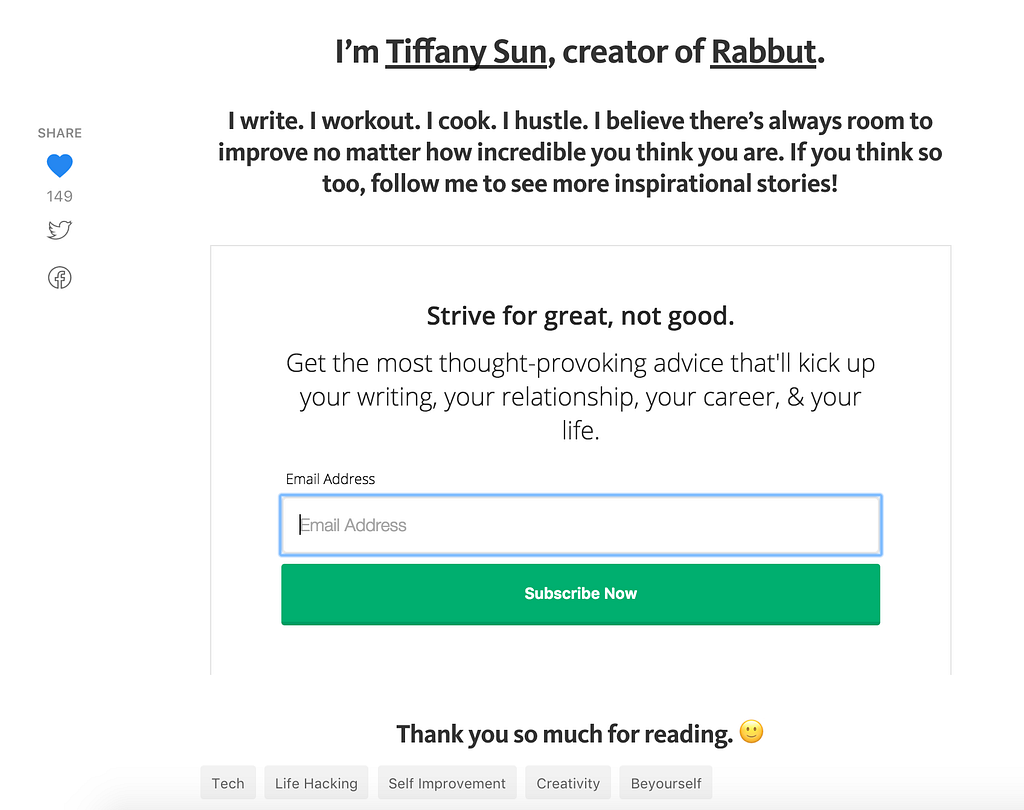
Task: Select the Tech tag
Action: (228, 783)
